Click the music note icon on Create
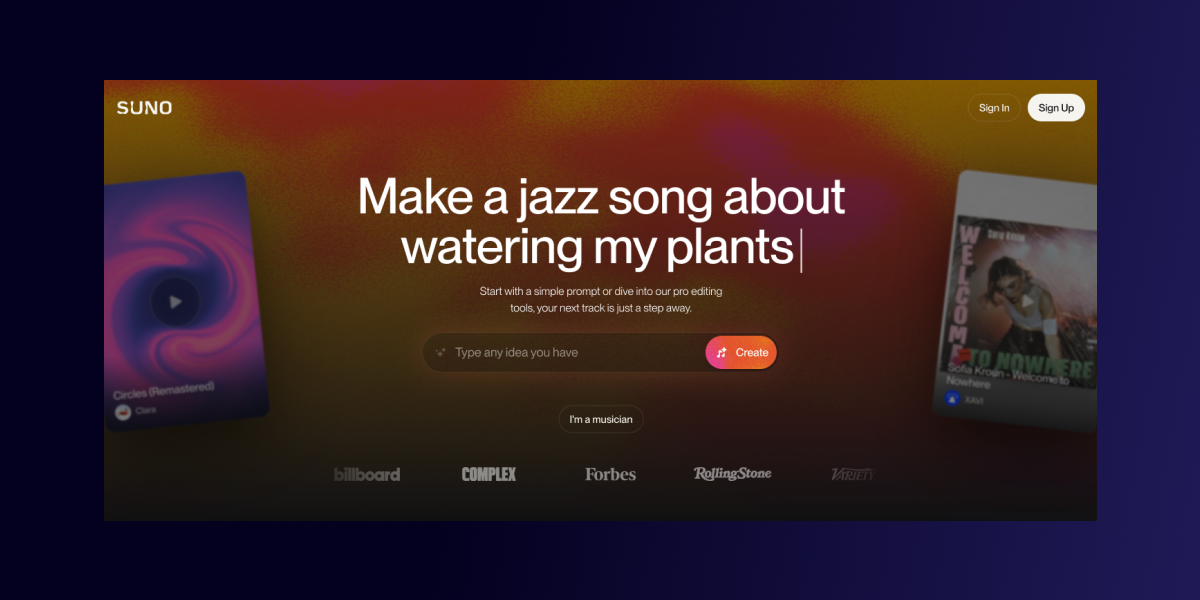The height and width of the screenshot is (600, 1200). point(722,352)
